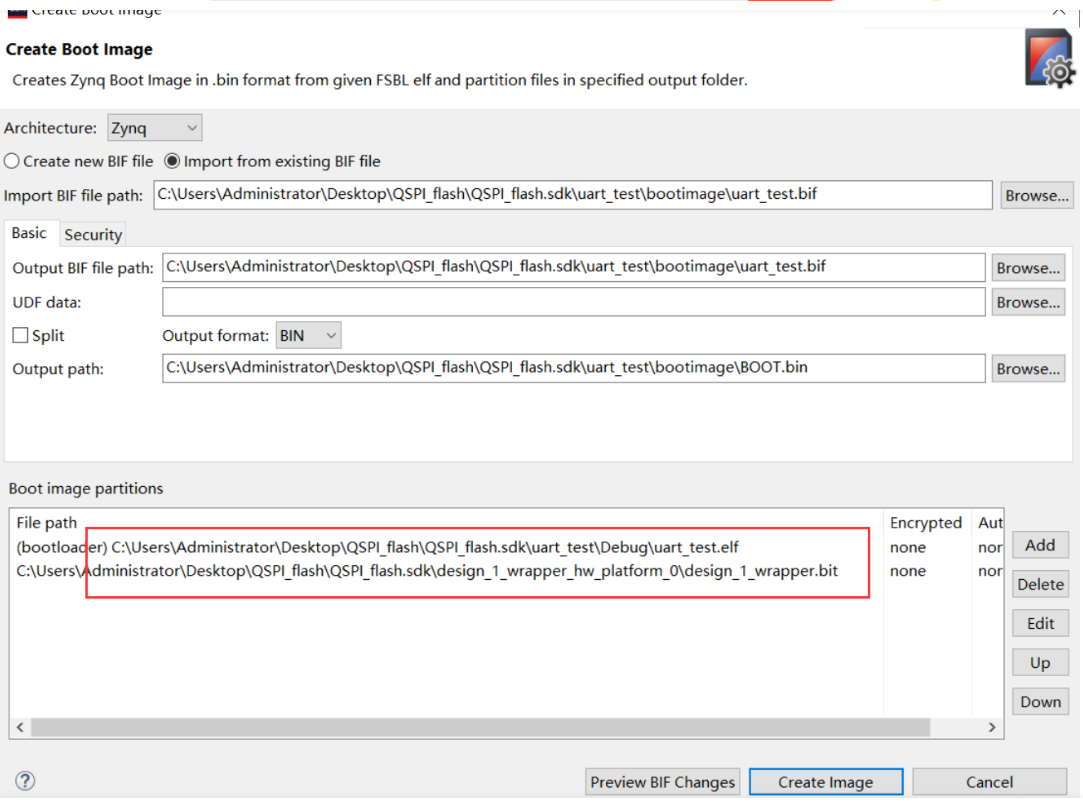1083x809 pixels.
Task: Click the Create Image button
Action: (826, 782)
